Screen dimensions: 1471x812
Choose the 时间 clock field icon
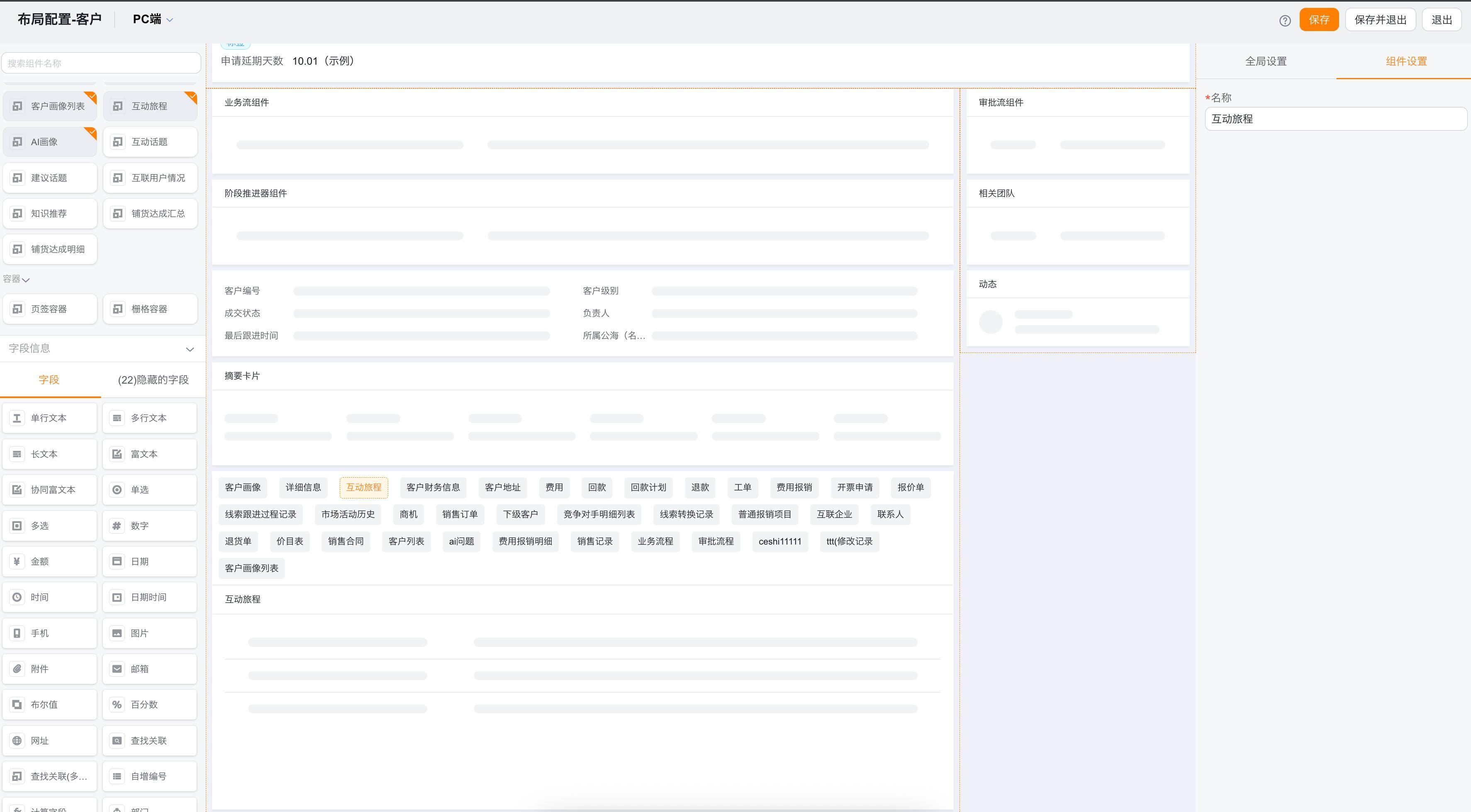tap(17, 597)
